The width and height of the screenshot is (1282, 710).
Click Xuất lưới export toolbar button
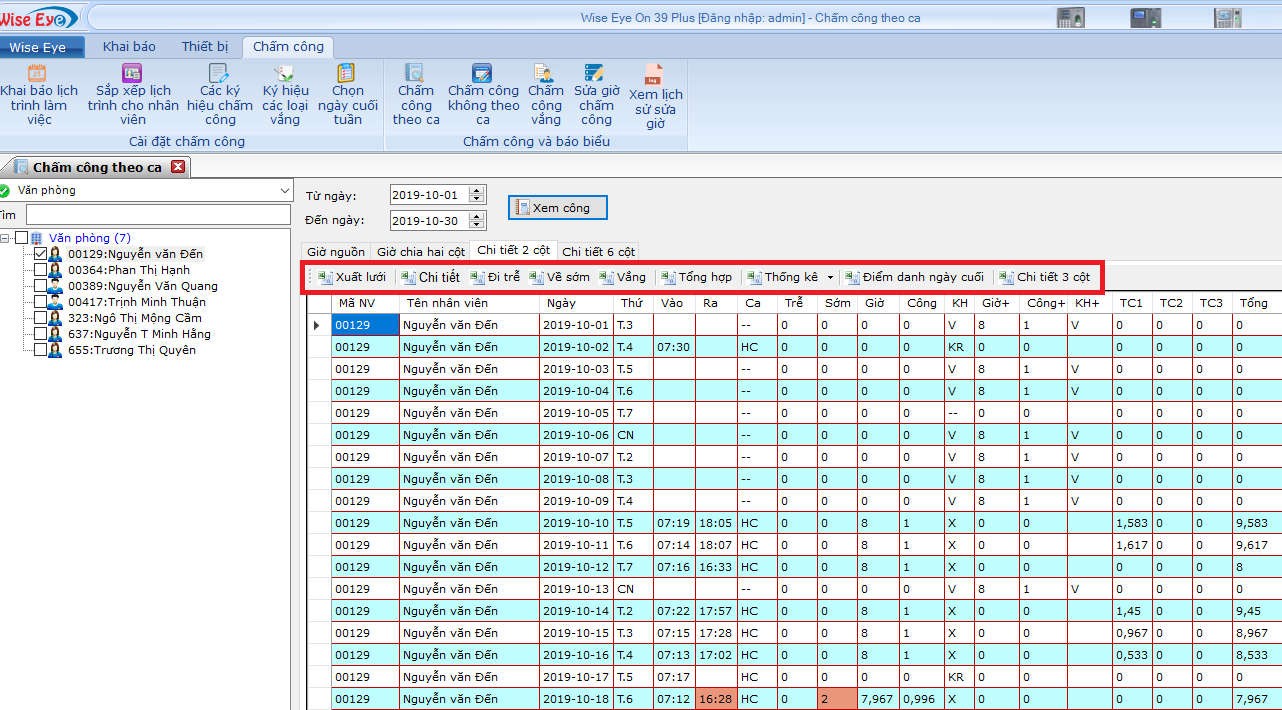(352, 277)
